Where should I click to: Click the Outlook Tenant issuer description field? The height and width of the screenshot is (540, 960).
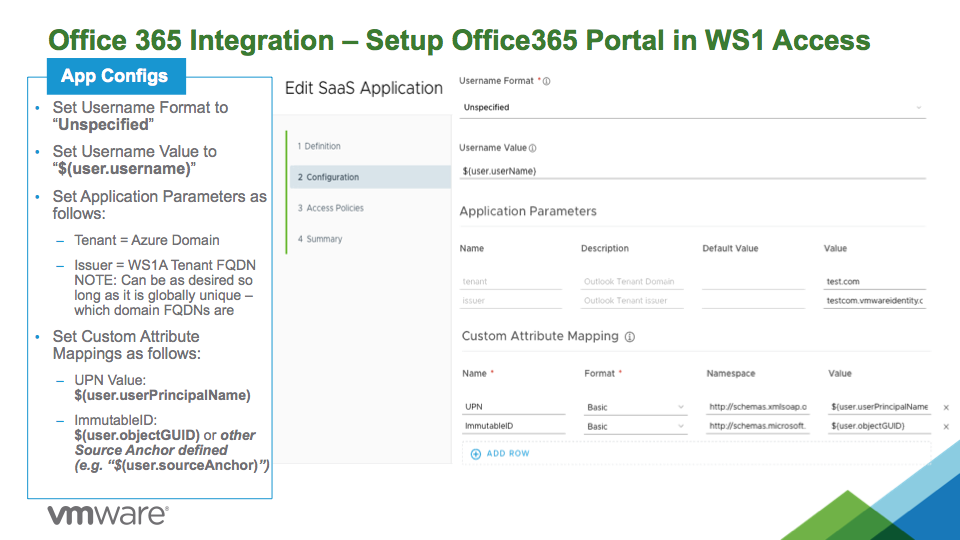(x=631, y=301)
